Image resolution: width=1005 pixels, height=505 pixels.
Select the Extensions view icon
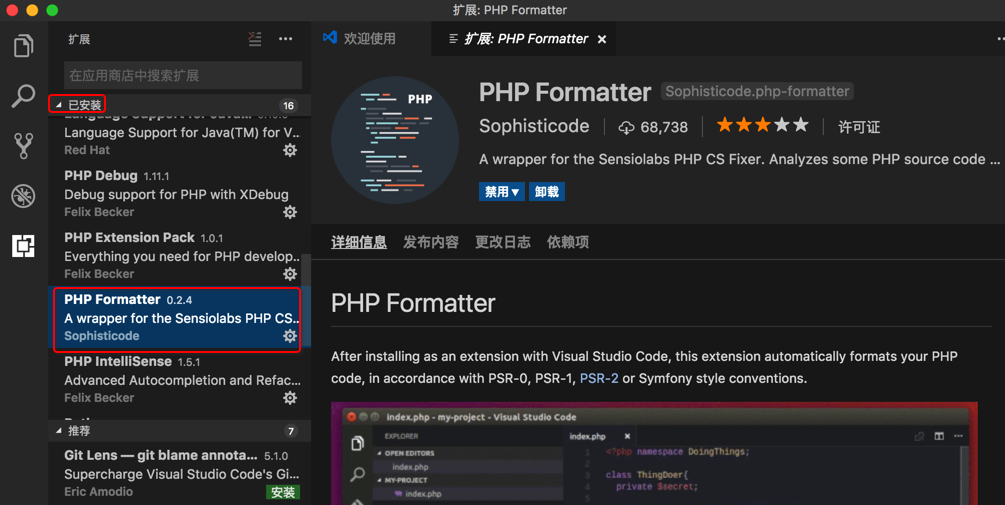(x=24, y=245)
